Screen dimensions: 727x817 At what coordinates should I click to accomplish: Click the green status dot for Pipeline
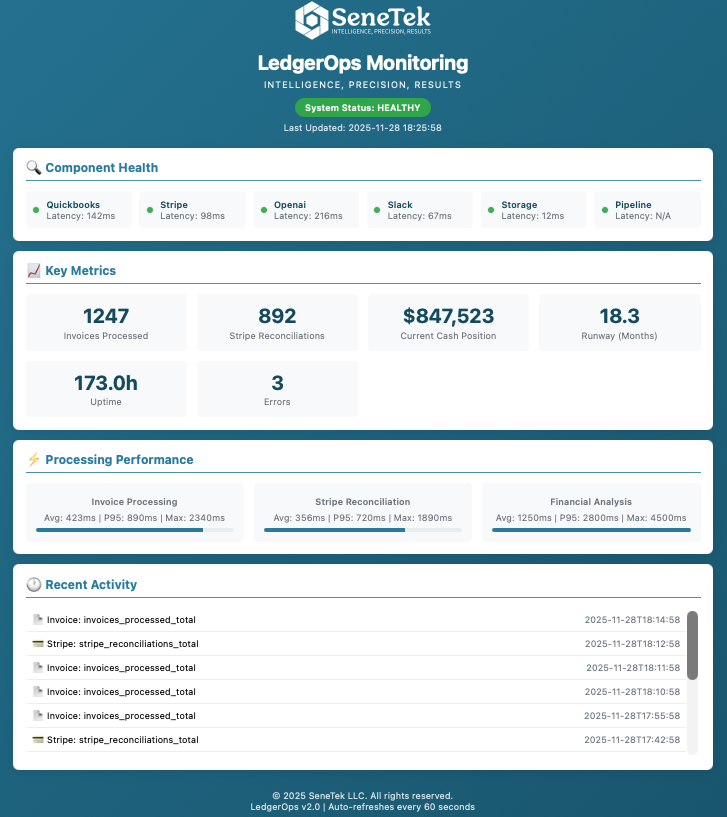coord(605,210)
